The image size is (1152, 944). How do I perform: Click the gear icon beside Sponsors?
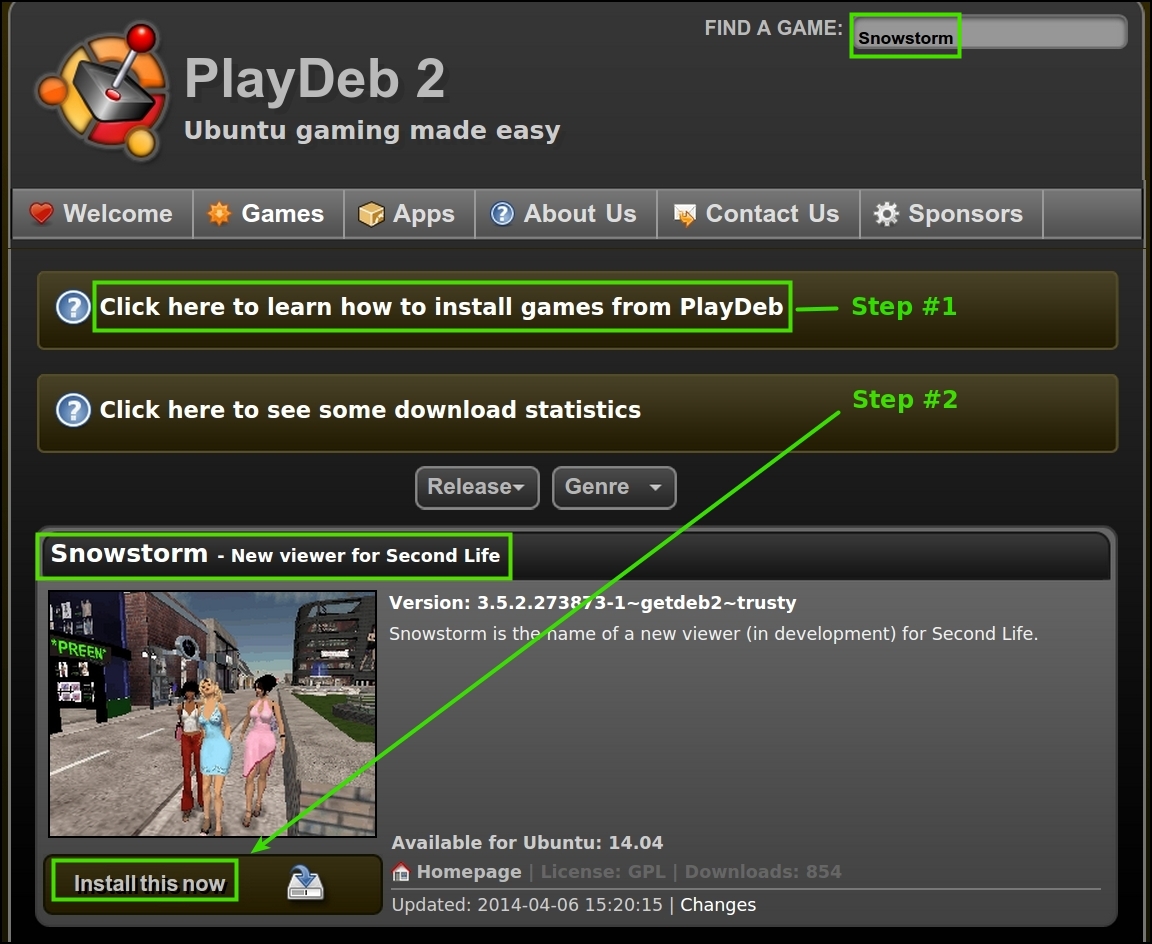click(886, 214)
